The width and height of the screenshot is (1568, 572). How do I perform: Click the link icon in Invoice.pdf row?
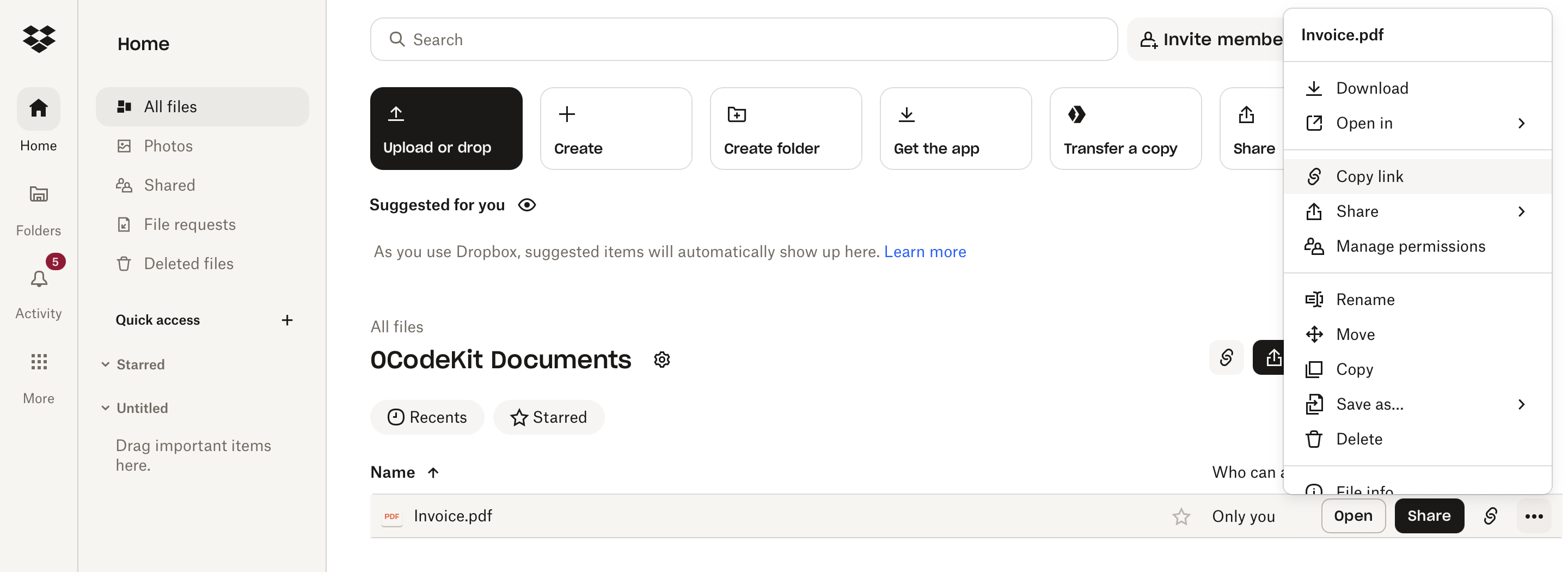[1490, 516]
